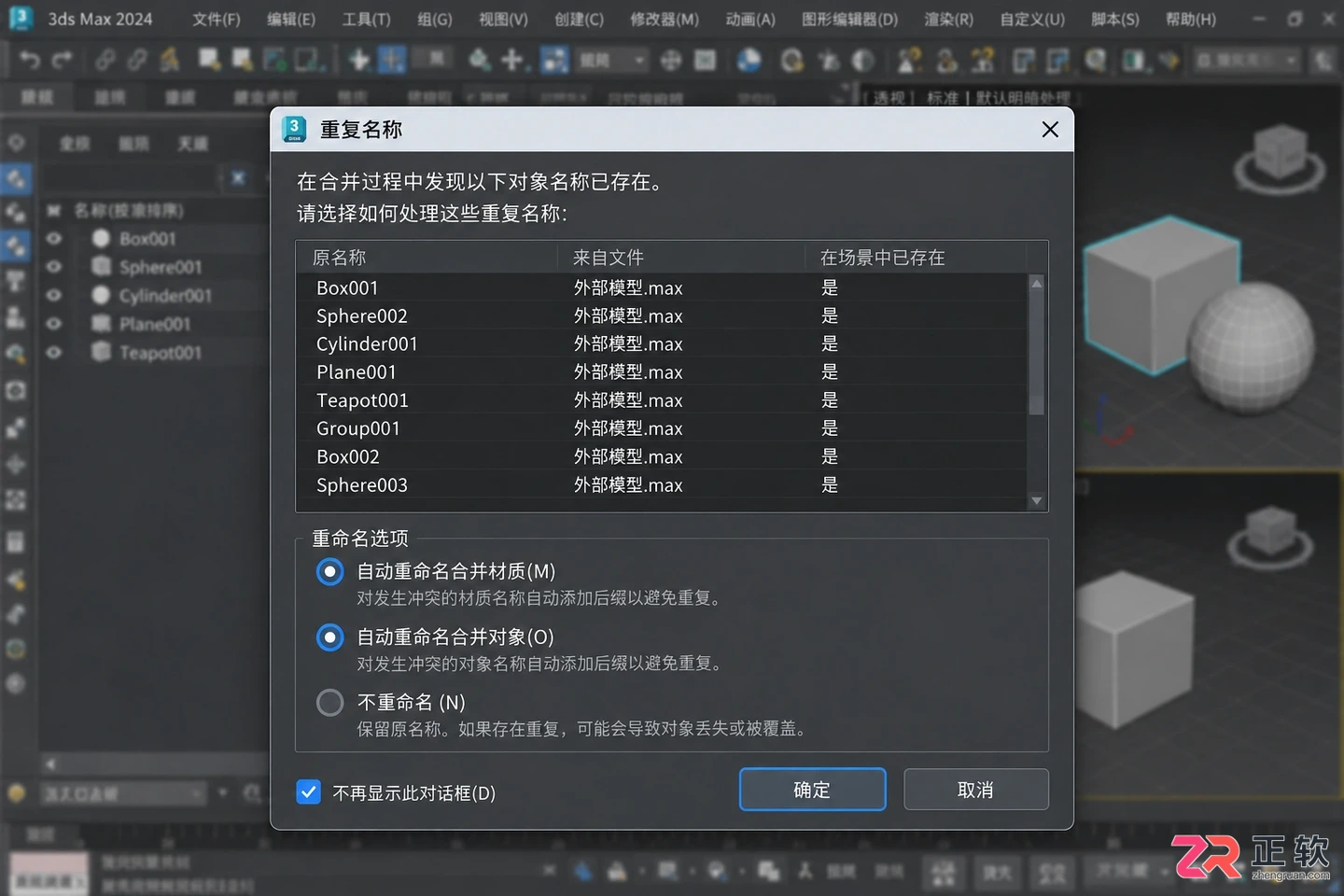Open the 修改器(M) menu

664,19
